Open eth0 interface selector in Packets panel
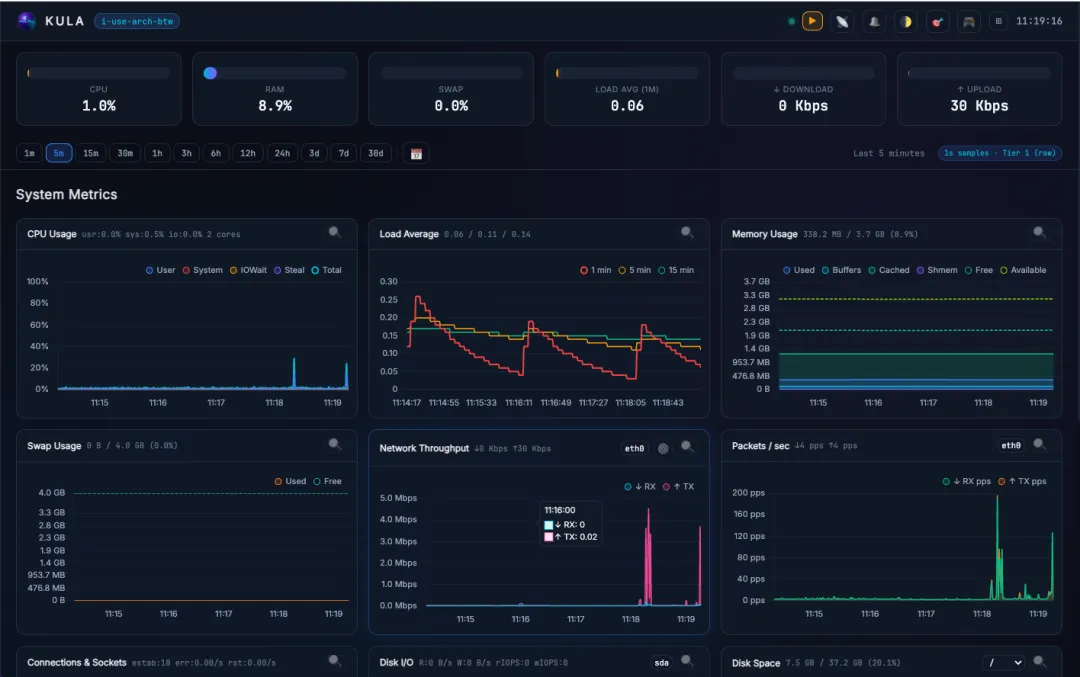The height and width of the screenshot is (677, 1080). (x=1011, y=446)
